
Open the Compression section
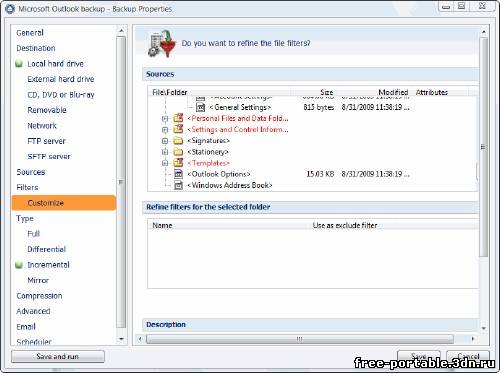click(x=39, y=296)
